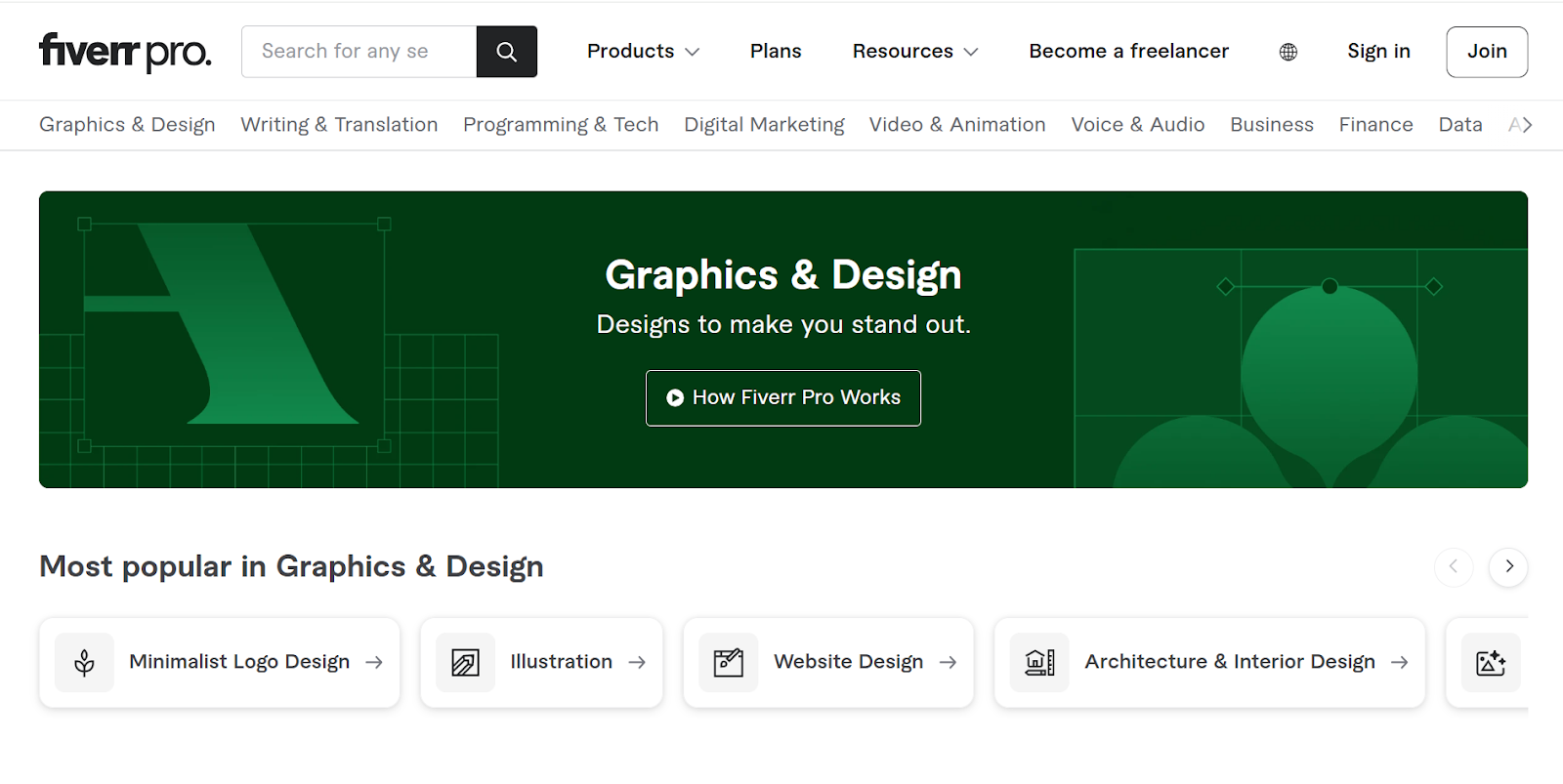Go to next popular categories with right arrow

point(1508,567)
